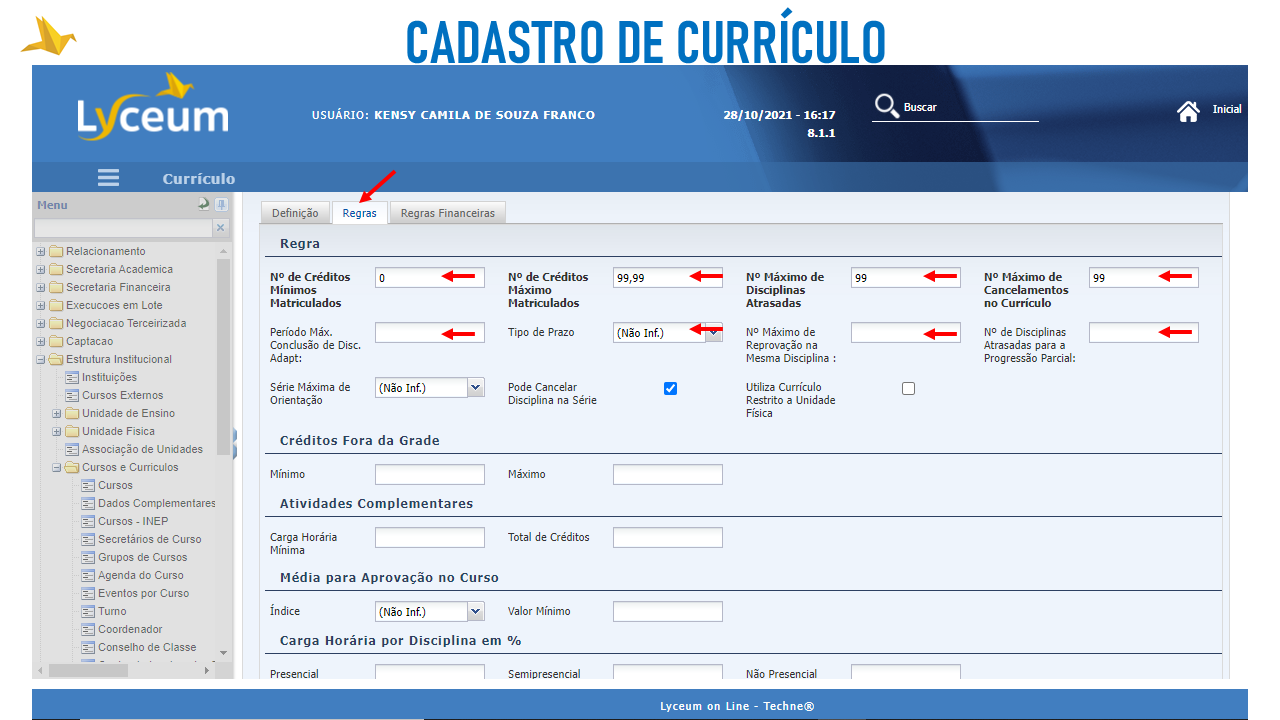This screenshot has width=1280, height=720.
Task: Select the Regras tab
Action: point(359,213)
